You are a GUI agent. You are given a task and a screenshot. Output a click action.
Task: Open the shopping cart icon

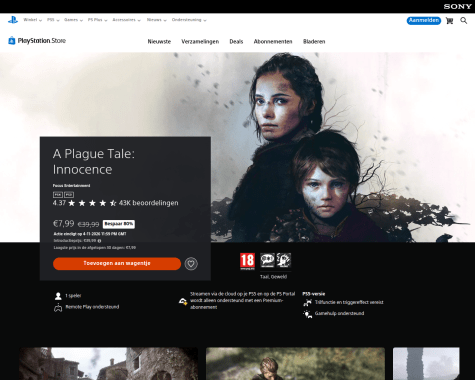[x=449, y=21]
